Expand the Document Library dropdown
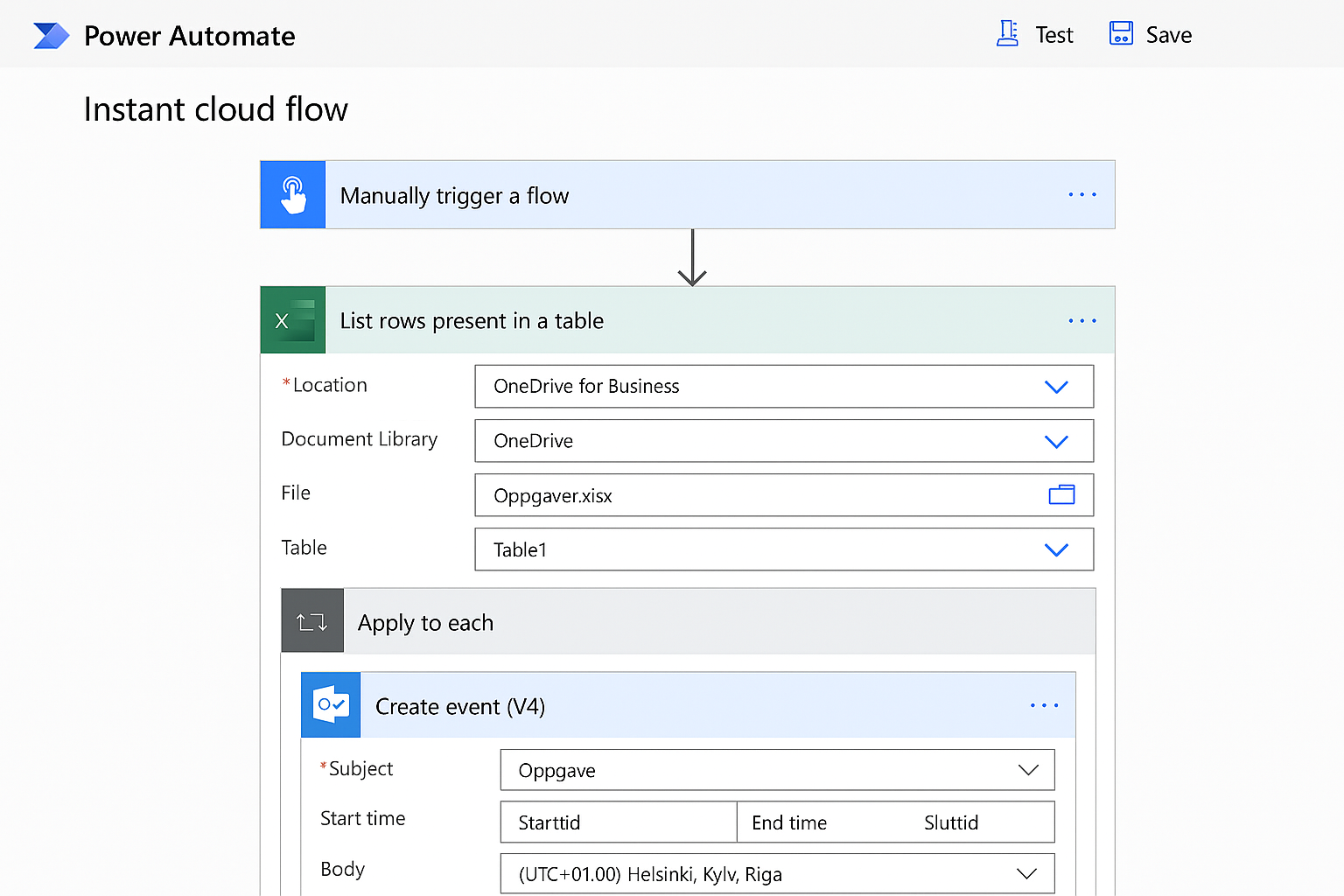Screen dimensions: 1344x896 (x=1056, y=441)
